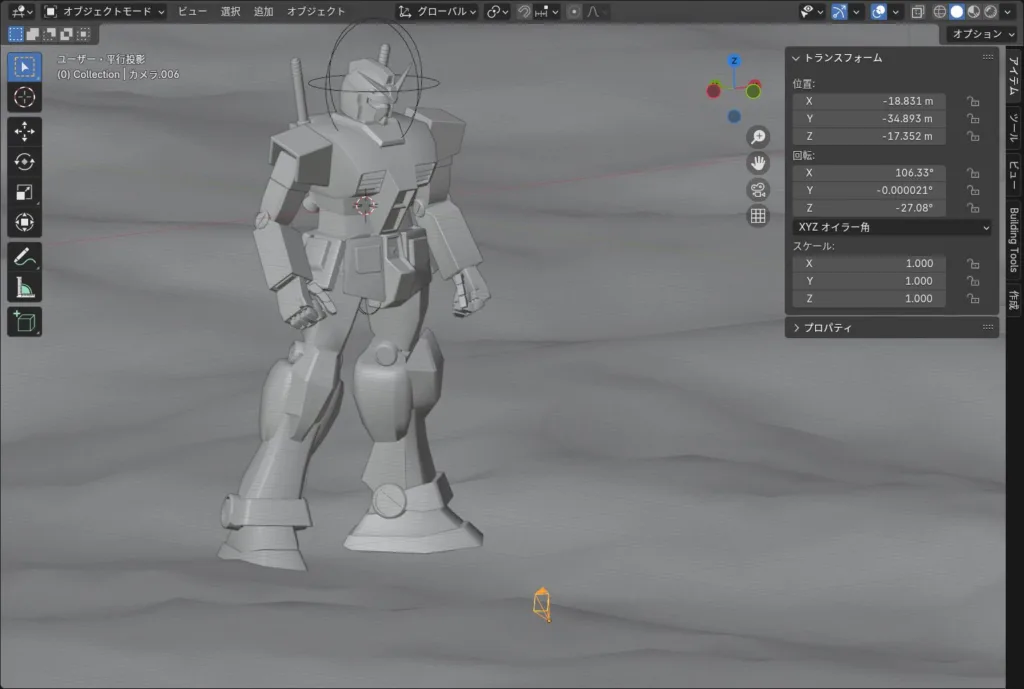
Task: Switch to solid shading icon
Action: point(957,11)
